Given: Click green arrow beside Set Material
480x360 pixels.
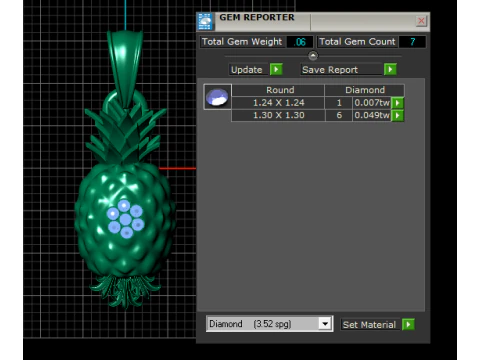Looking at the screenshot, I should click(x=408, y=324).
